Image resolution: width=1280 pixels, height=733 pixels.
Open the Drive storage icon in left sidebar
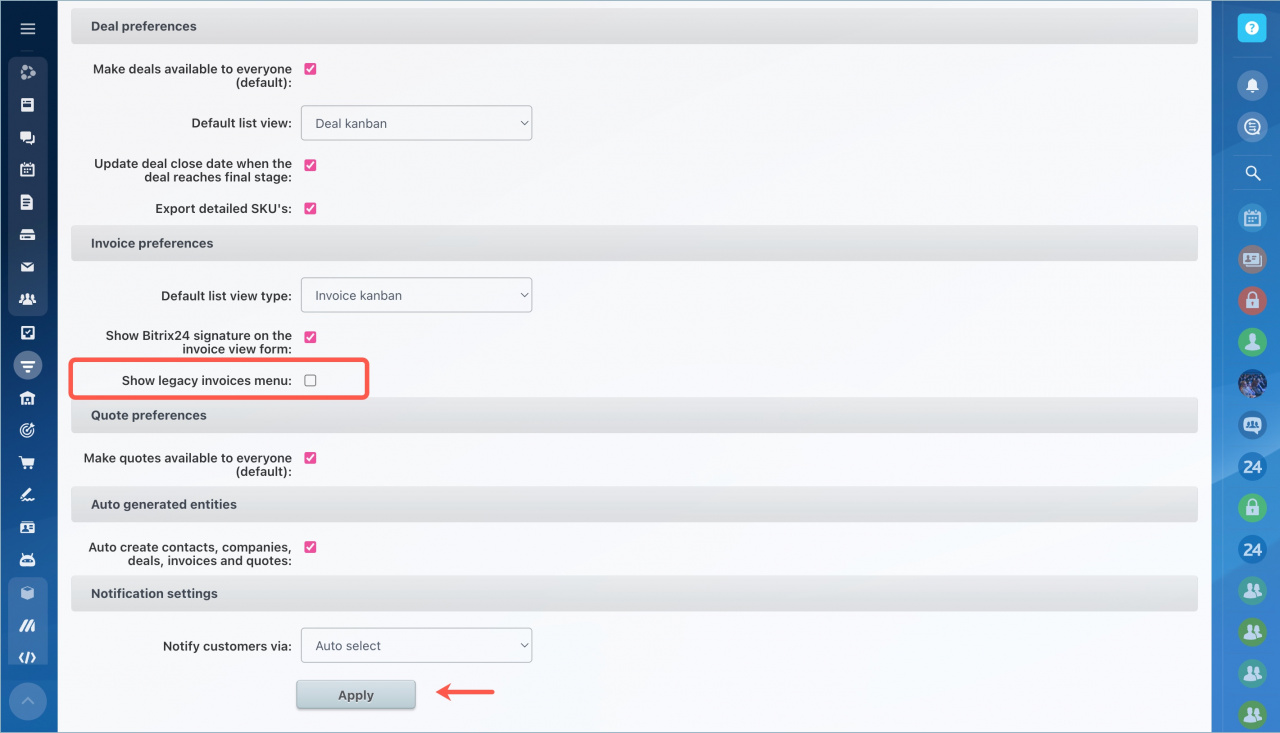click(28, 235)
